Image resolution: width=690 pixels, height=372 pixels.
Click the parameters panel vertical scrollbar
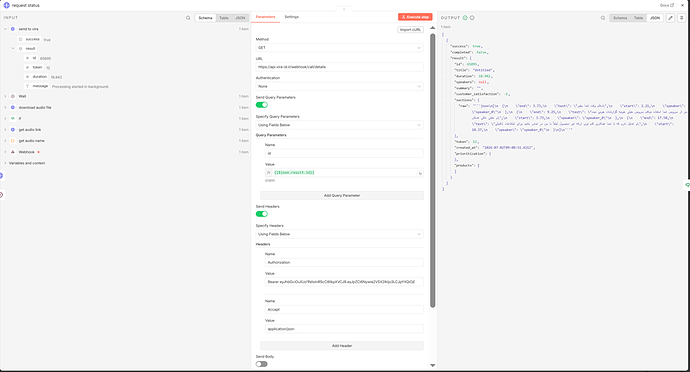(x=433, y=170)
